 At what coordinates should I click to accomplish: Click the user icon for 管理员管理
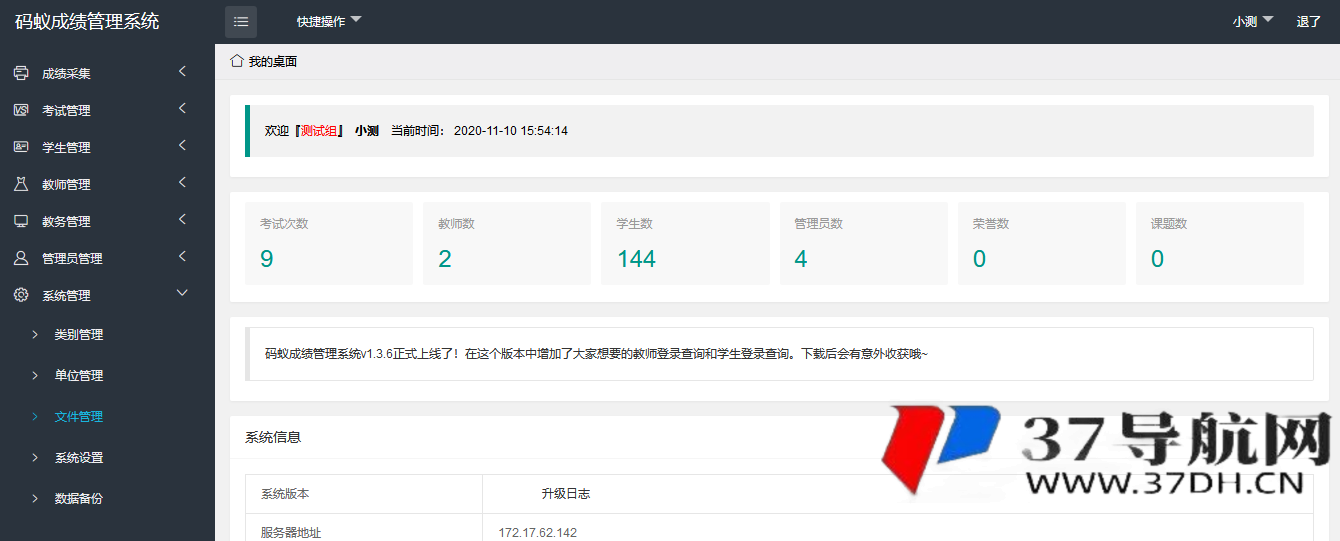(x=21, y=258)
